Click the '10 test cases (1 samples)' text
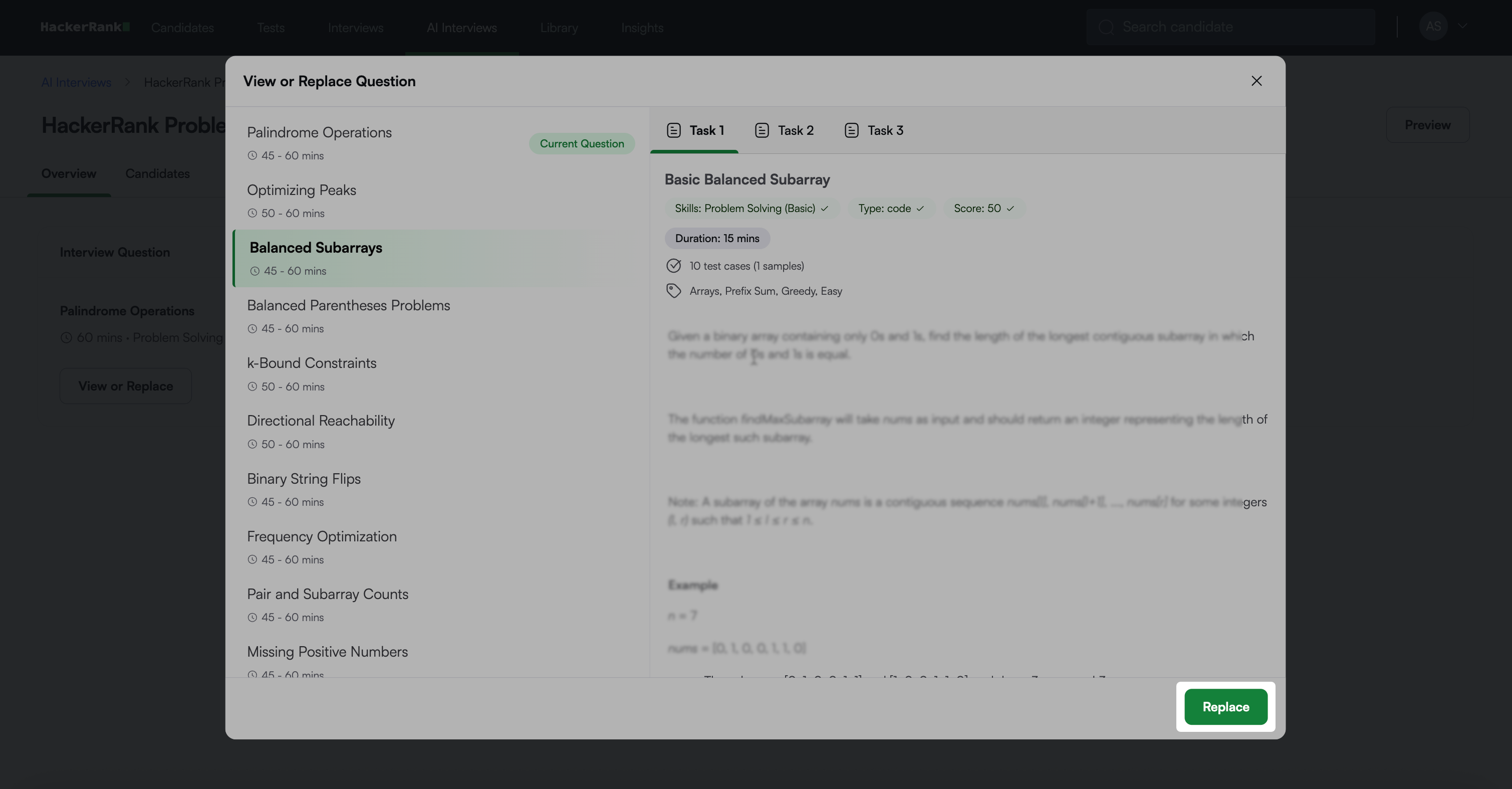 pyautogui.click(x=746, y=266)
